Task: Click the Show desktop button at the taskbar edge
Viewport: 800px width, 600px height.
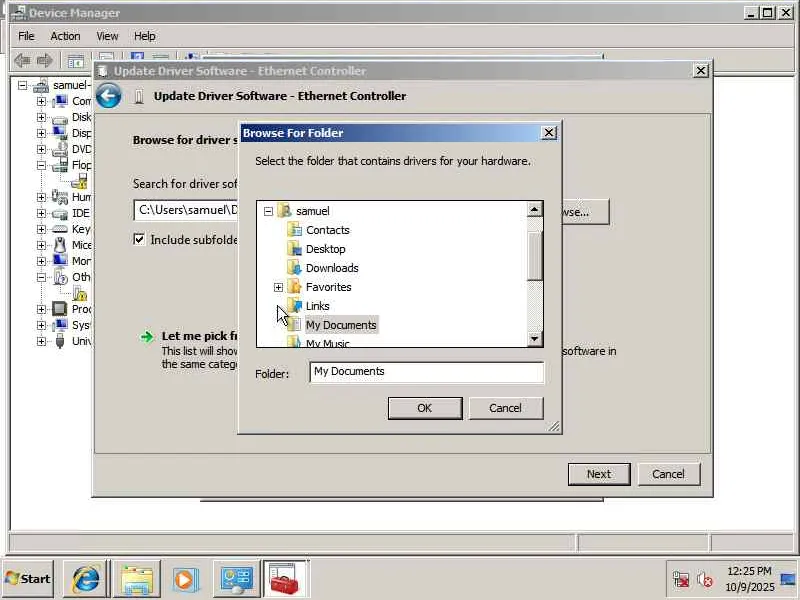Action: [x=789, y=579]
